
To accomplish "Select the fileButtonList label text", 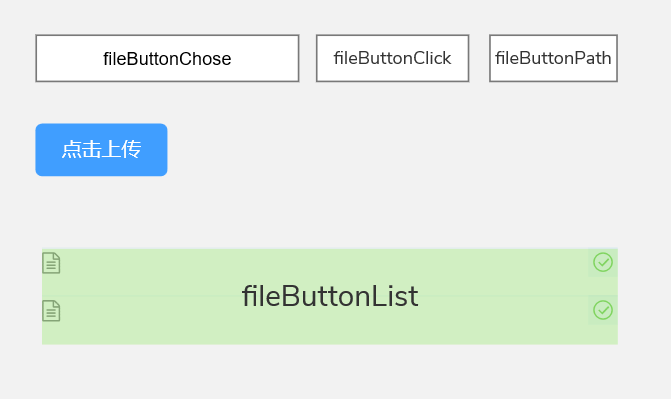I will click(330, 296).
